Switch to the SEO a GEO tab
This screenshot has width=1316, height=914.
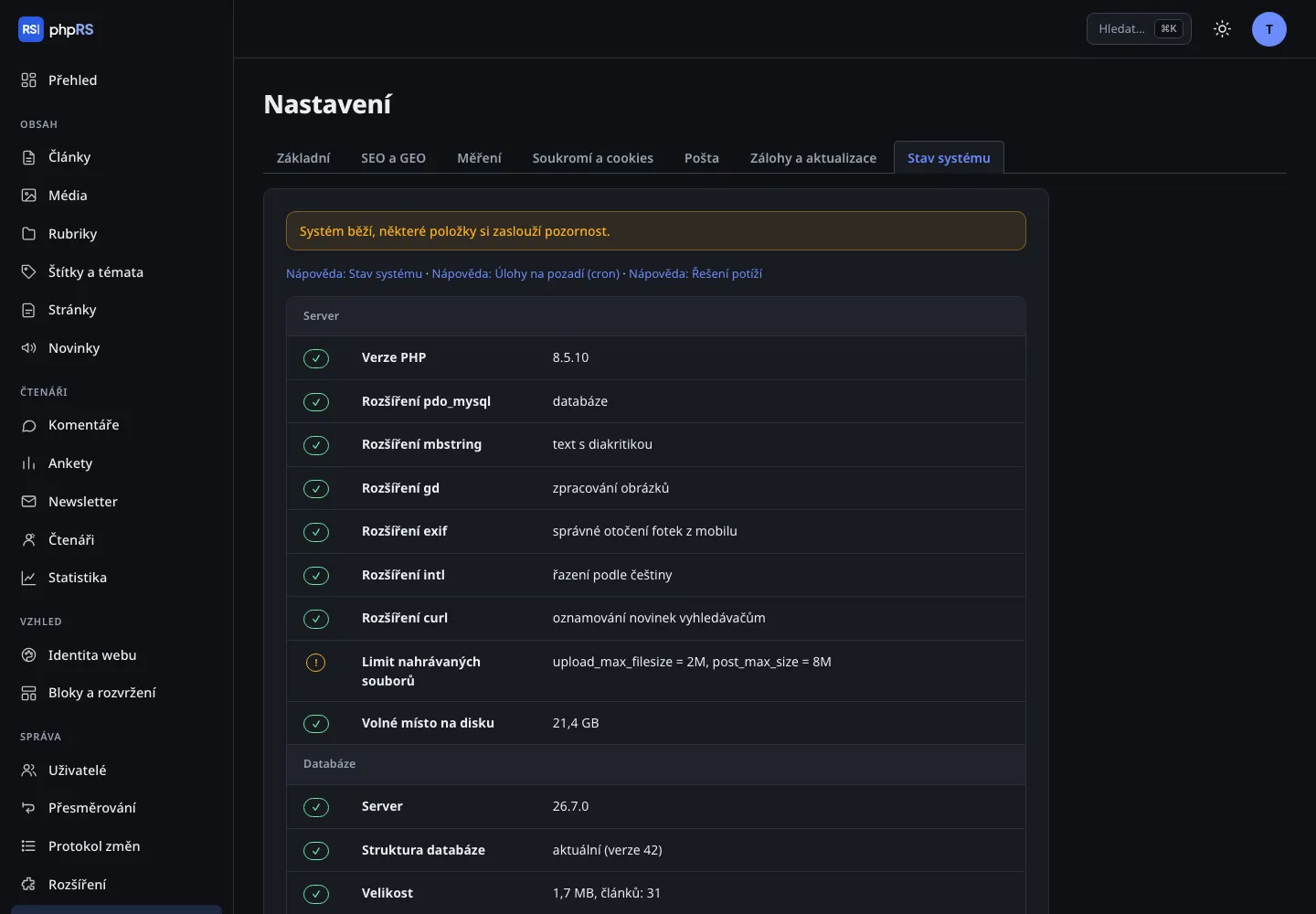[x=394, y=158]
